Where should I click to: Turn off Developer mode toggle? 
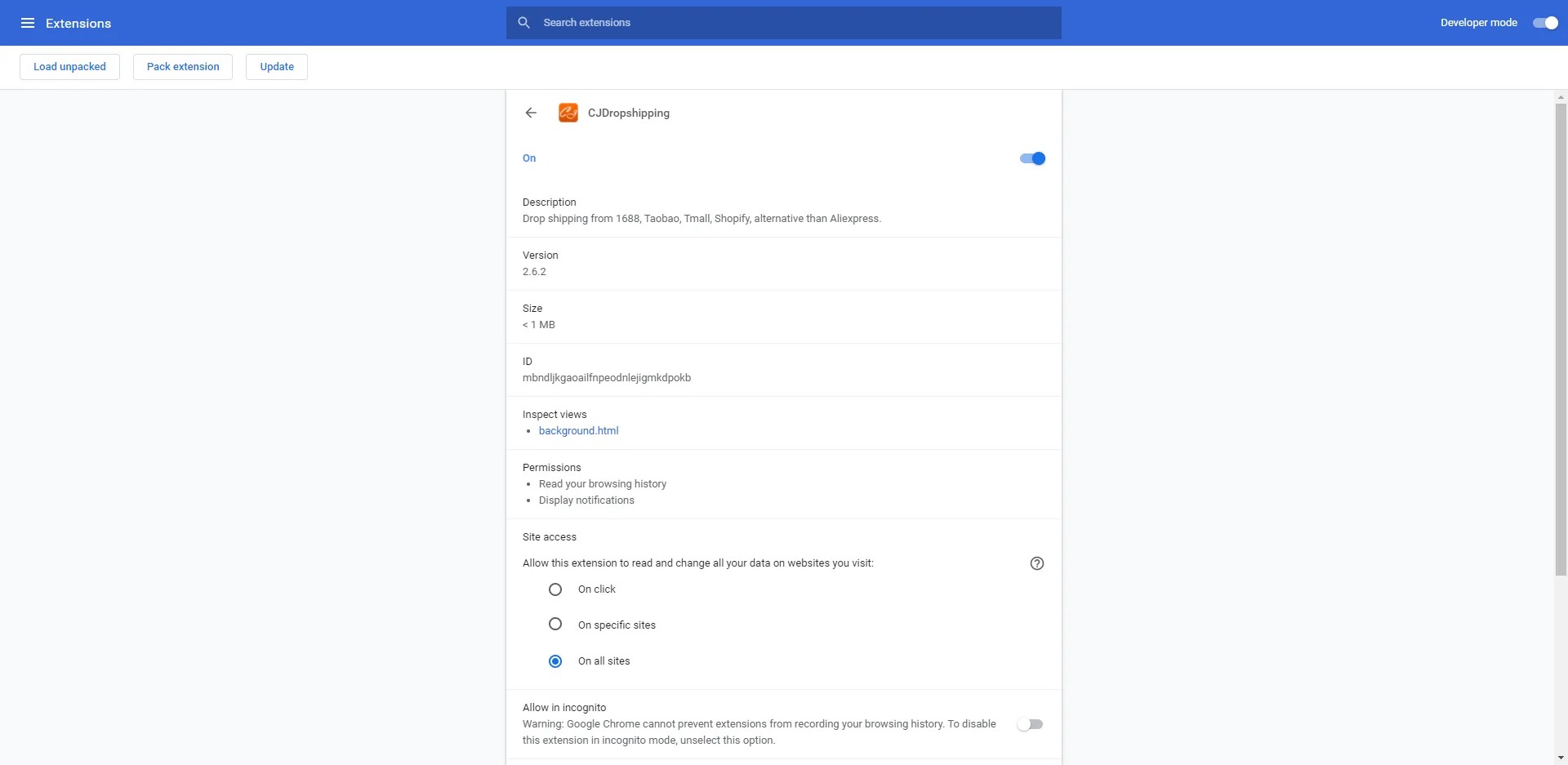pyautogui.click(x=1544, y=23)
